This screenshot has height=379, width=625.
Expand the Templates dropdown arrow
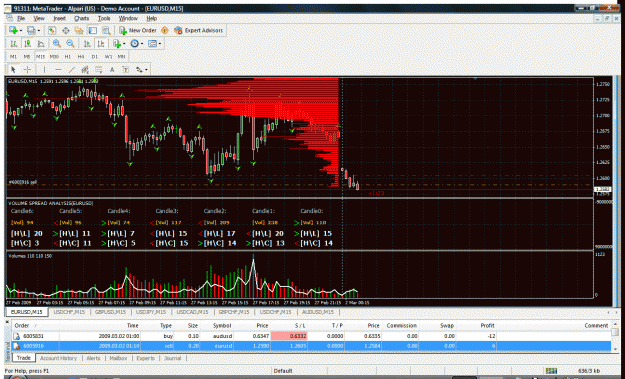pyautogui.click(x=160, y=44)
